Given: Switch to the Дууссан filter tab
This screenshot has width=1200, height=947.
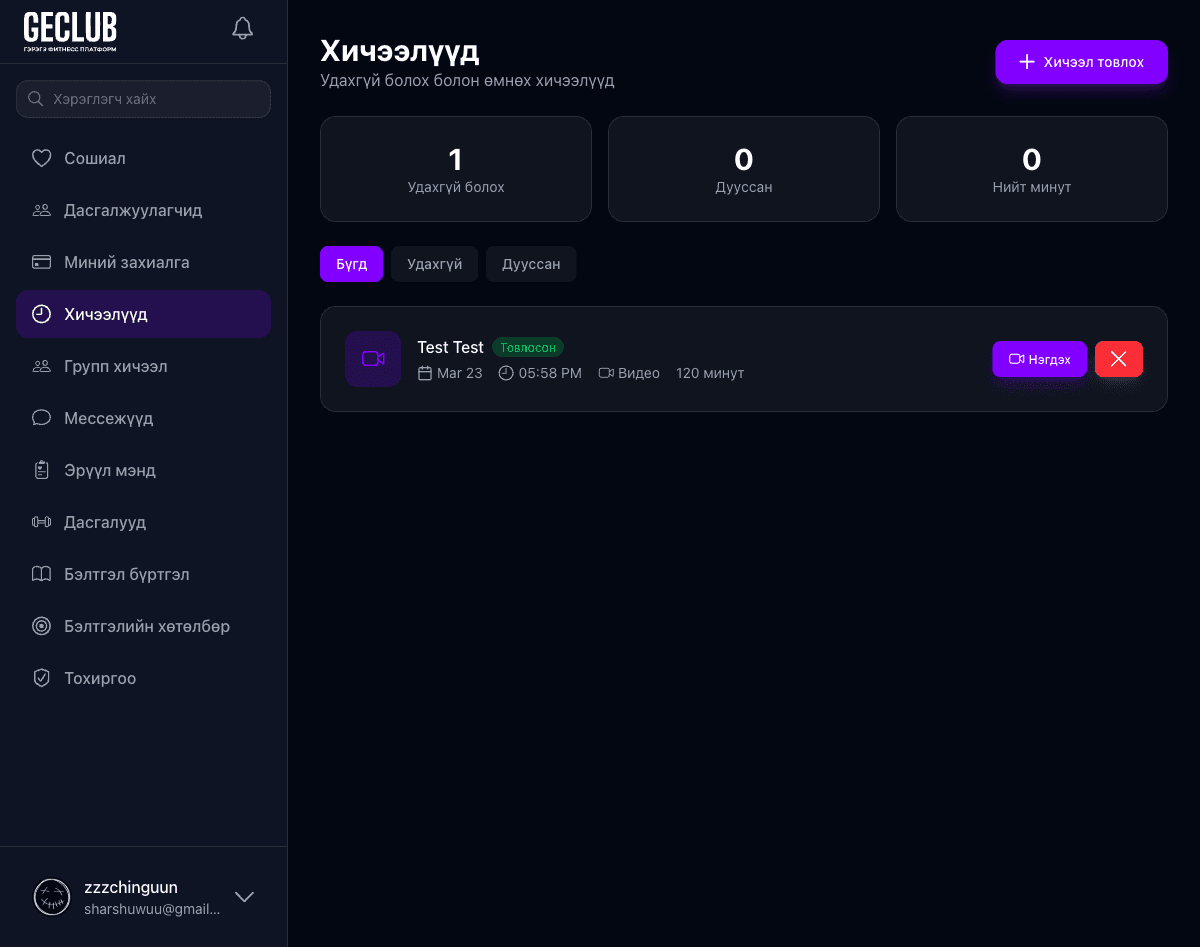Looking at the screenshot, I should click(x=530, y=264).
